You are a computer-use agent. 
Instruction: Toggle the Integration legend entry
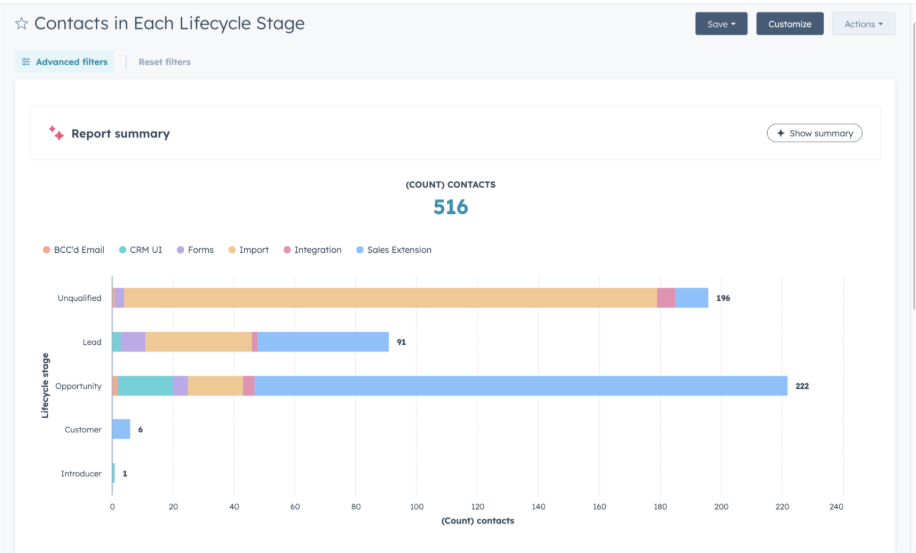coord(312,250)
